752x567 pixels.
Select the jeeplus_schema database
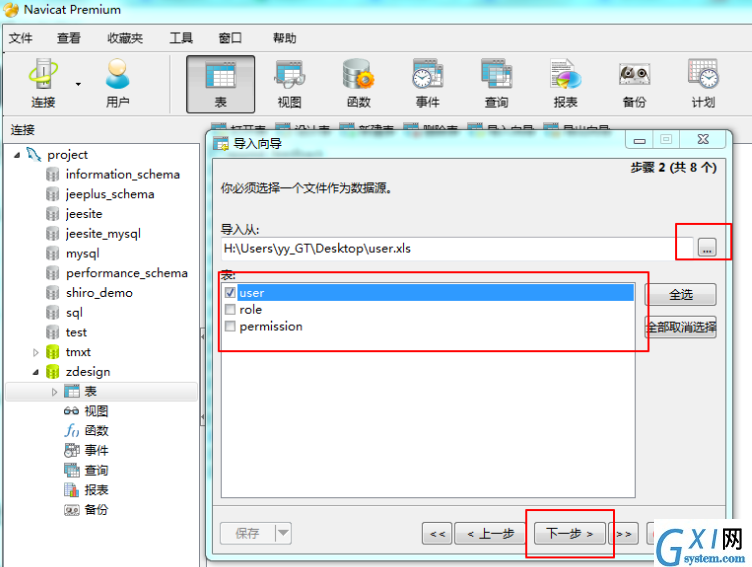110,194
